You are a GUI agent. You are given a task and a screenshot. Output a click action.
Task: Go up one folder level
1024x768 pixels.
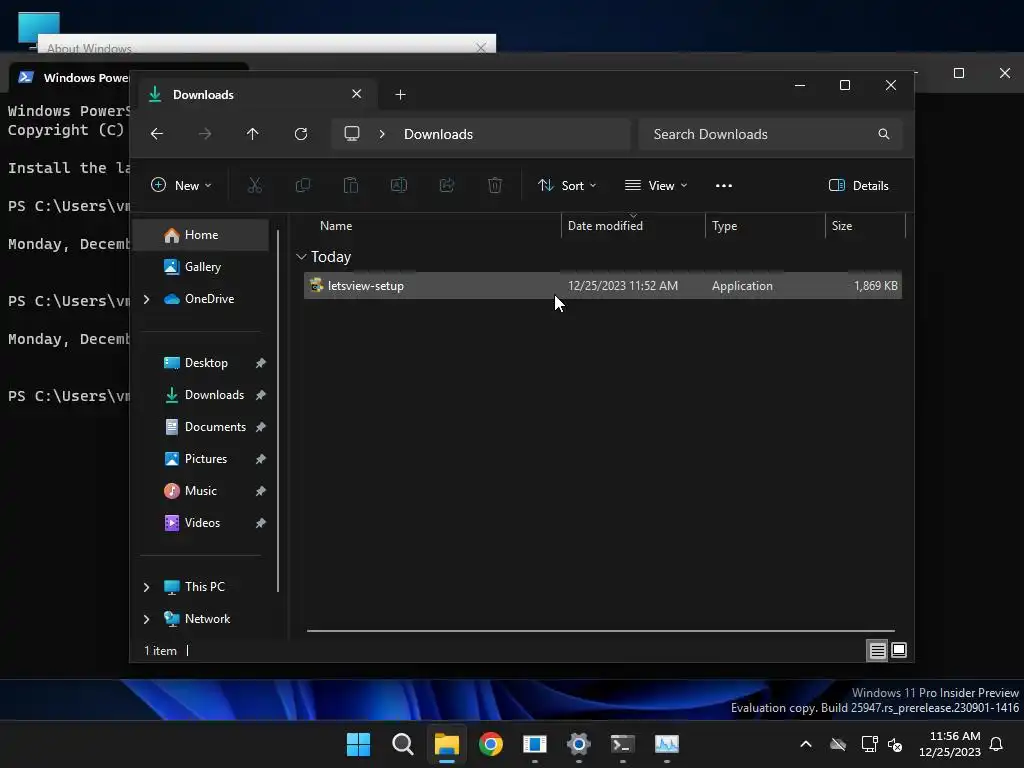coord(253,134)
